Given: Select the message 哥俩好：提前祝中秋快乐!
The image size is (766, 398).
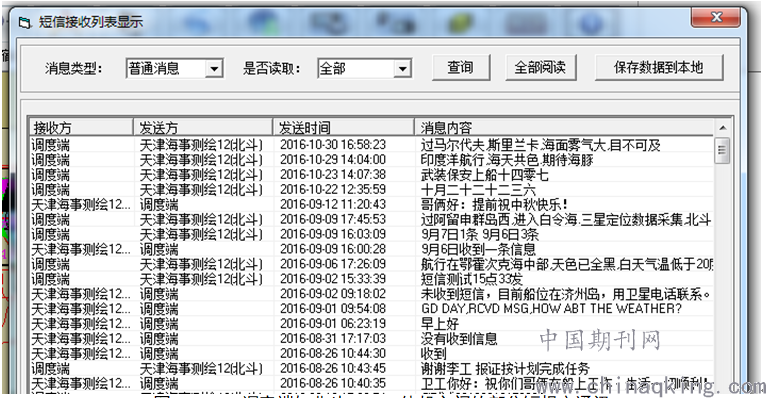Looking at the screenshot, I should click(x=494, y=205).
